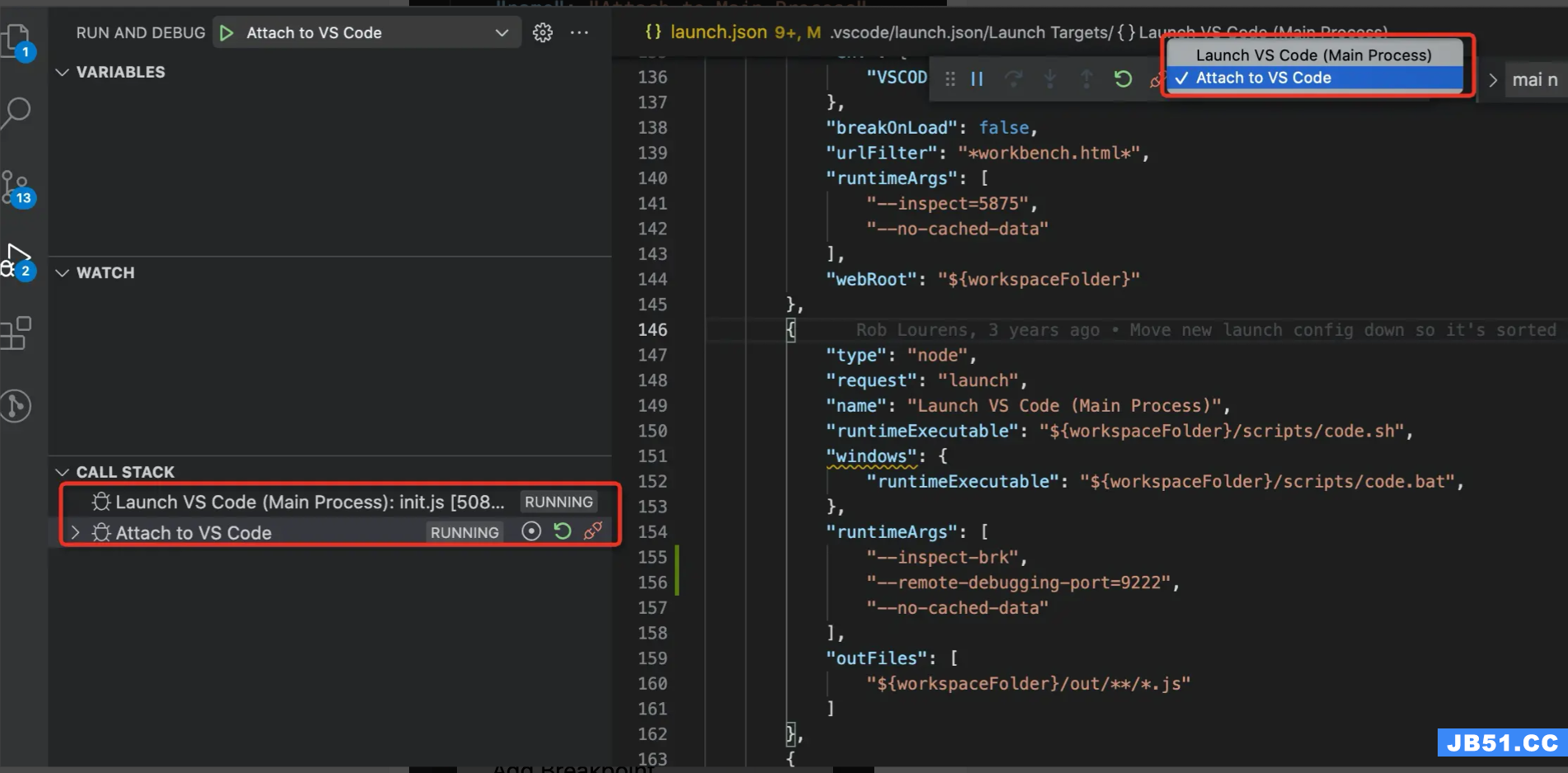Click line number 146 in gutter
The height and width of the screenshot is (773, 1568).
click(x=652, y=330)
